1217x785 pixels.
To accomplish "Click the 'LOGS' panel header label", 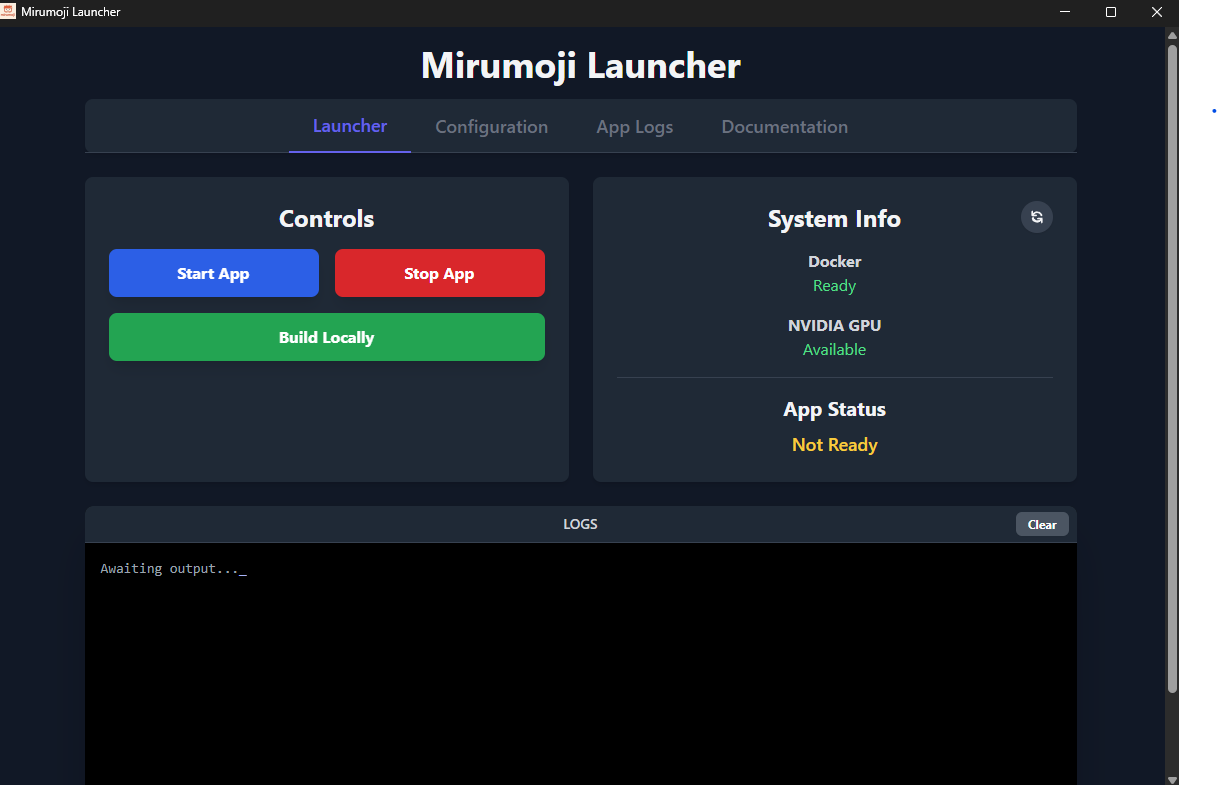I will (x=581, y=524).
